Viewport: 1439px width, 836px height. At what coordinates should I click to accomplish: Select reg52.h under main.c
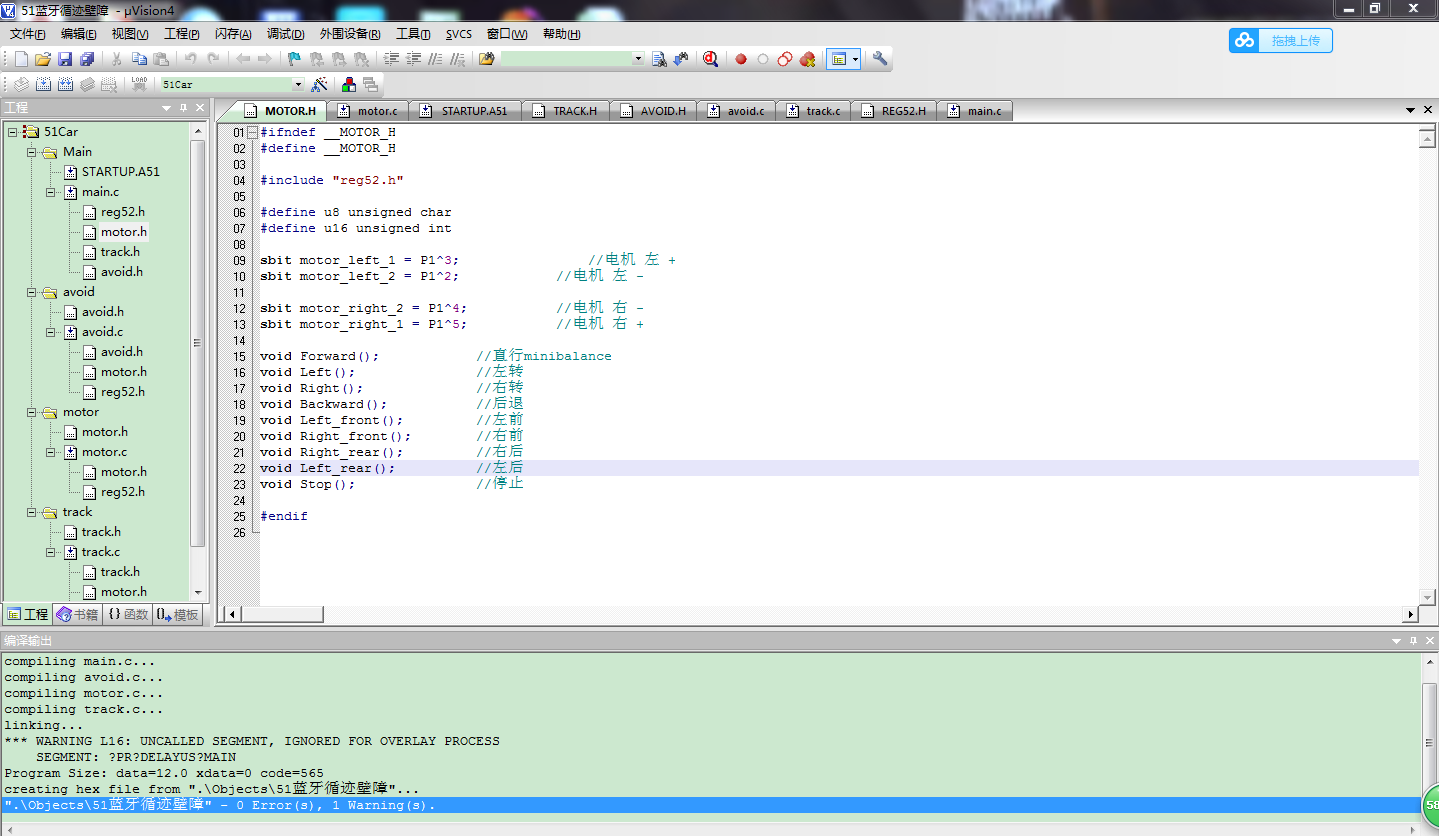coord(122,212)
